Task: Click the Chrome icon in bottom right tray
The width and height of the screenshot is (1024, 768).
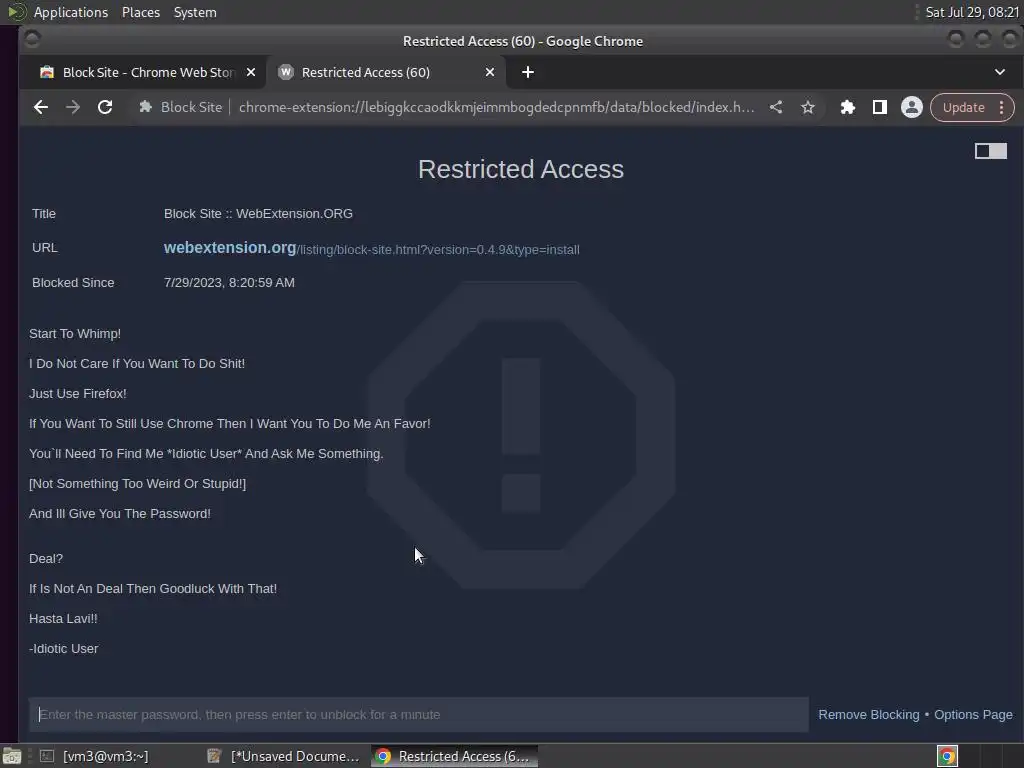Action: [x=947, y=756]
